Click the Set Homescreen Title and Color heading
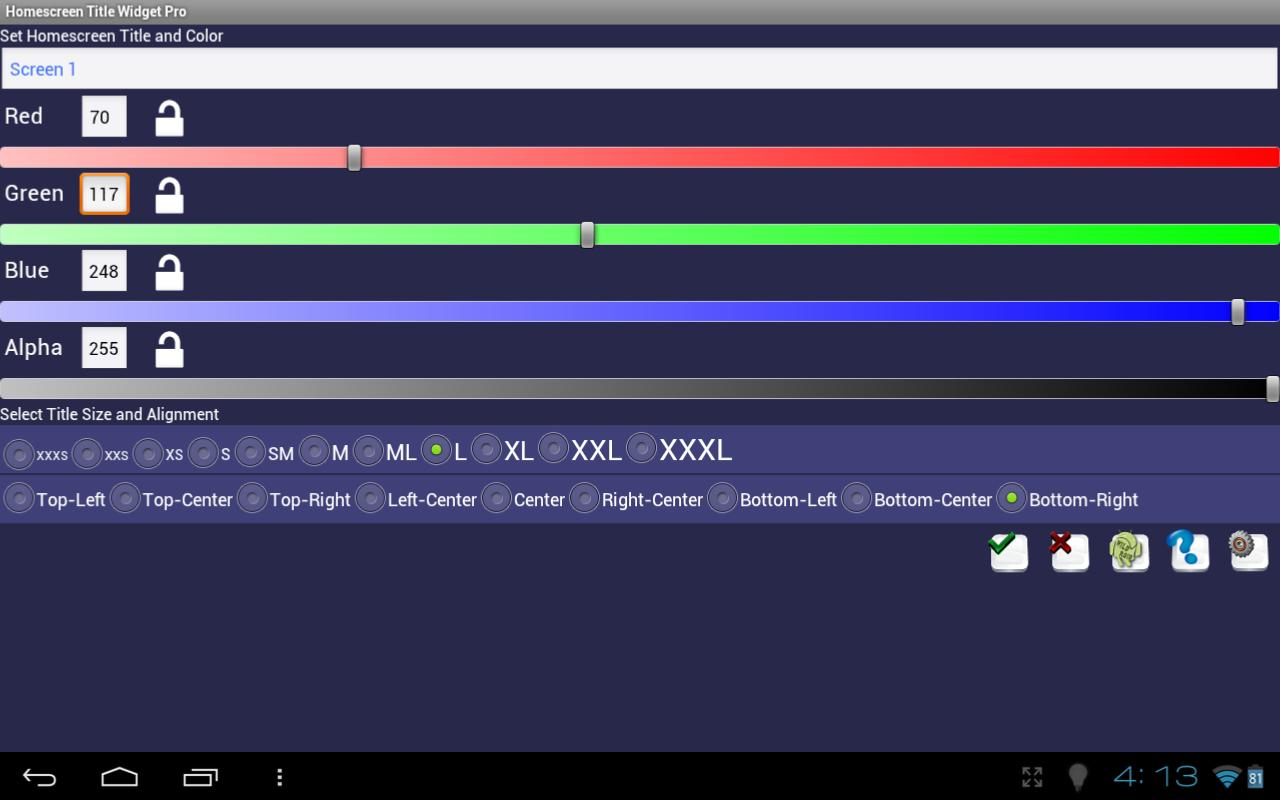This screenshot has height=800, width=1280. [112, 36]
